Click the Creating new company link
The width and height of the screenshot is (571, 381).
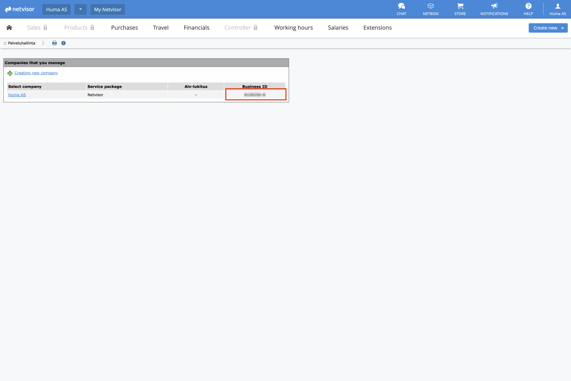(36, 73)
